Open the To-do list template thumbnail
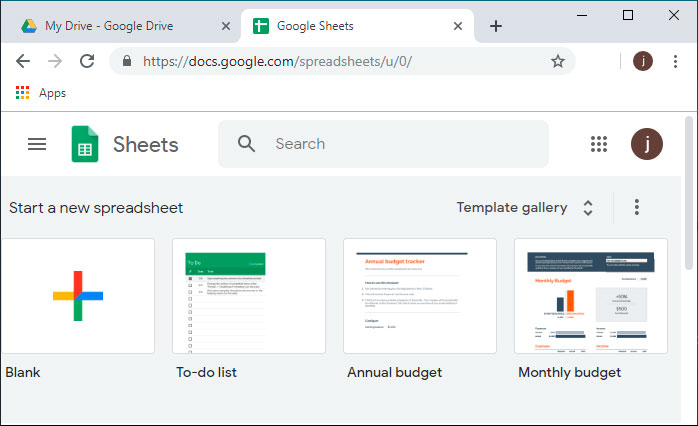 pyautogui.click(x=249, y=296)
